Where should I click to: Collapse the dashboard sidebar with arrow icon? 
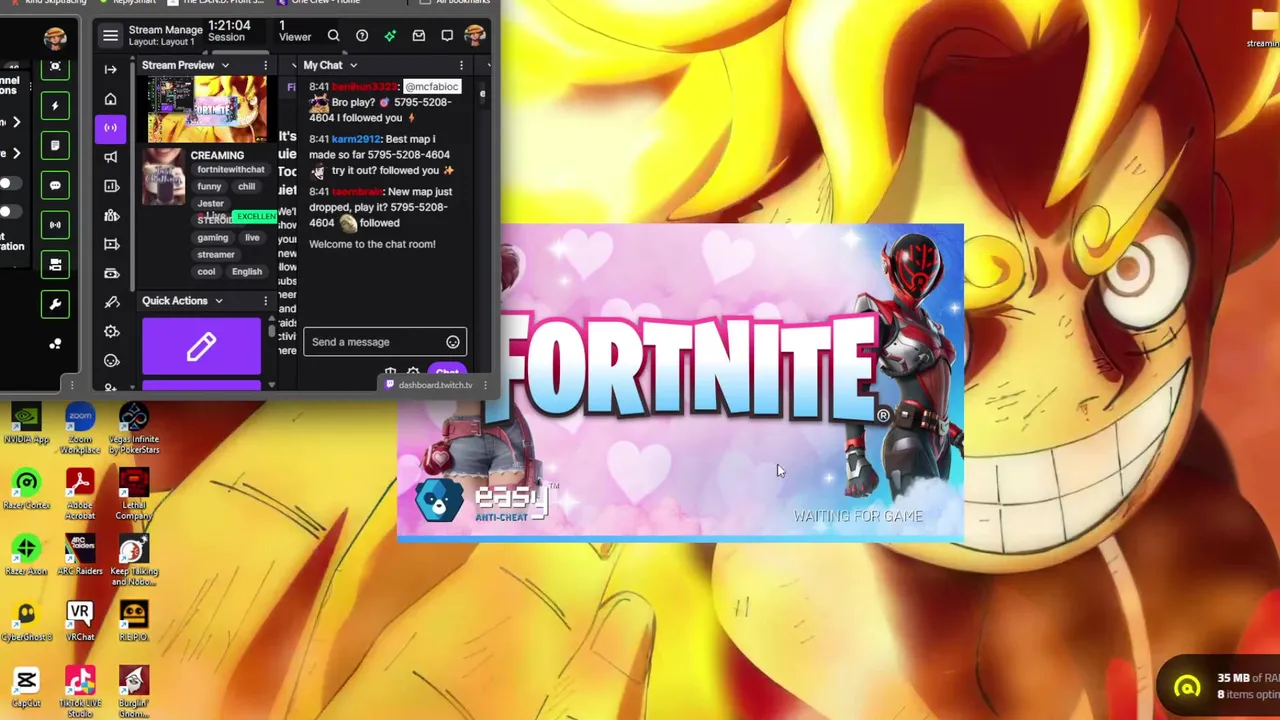(111, 69)
